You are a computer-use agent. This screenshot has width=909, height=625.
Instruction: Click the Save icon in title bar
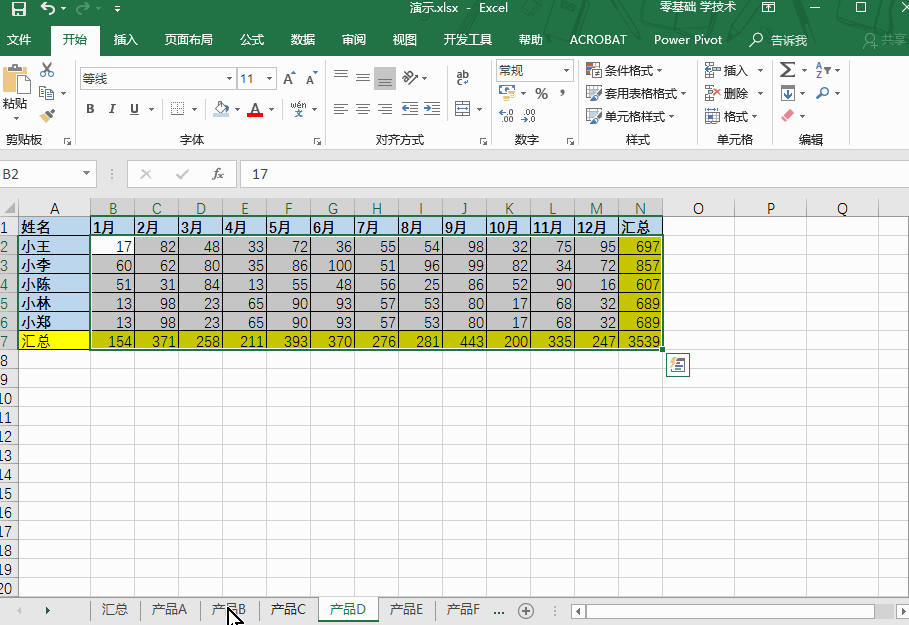(x=19, y=9)
